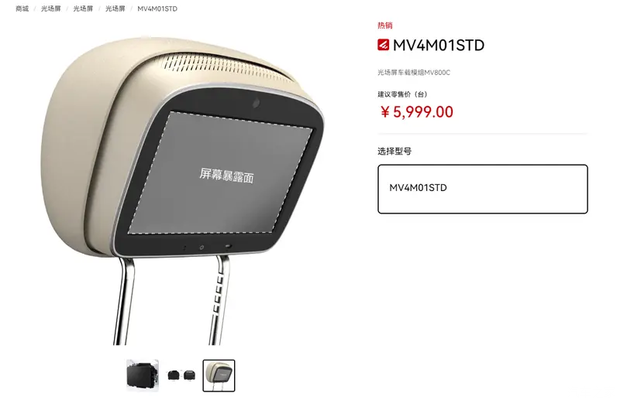
Task: Navigate to the third 光场屏 breadcrumb
Action: (x=115, y=9)
